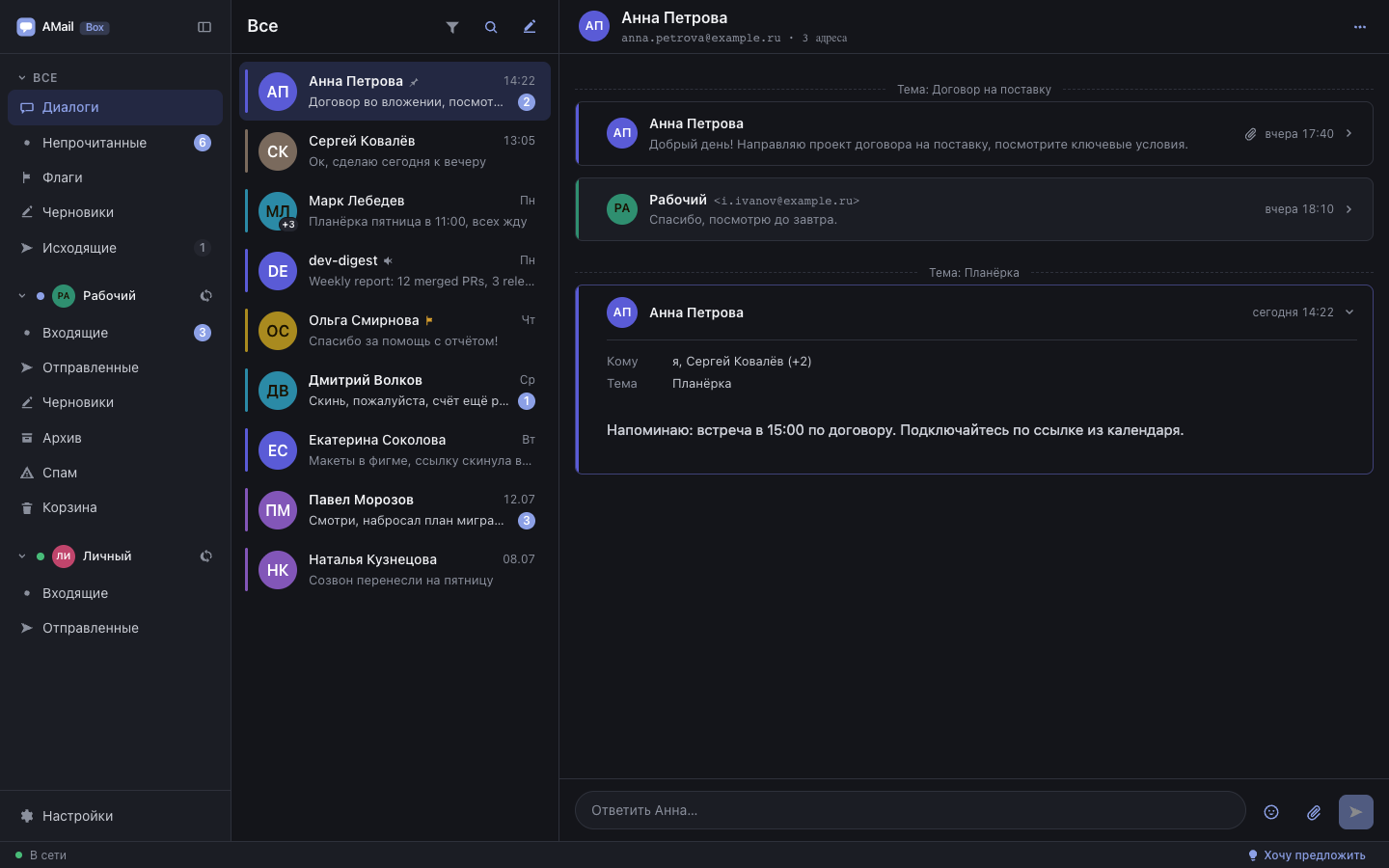Open Входящие under Личный

tap(116, 593)
